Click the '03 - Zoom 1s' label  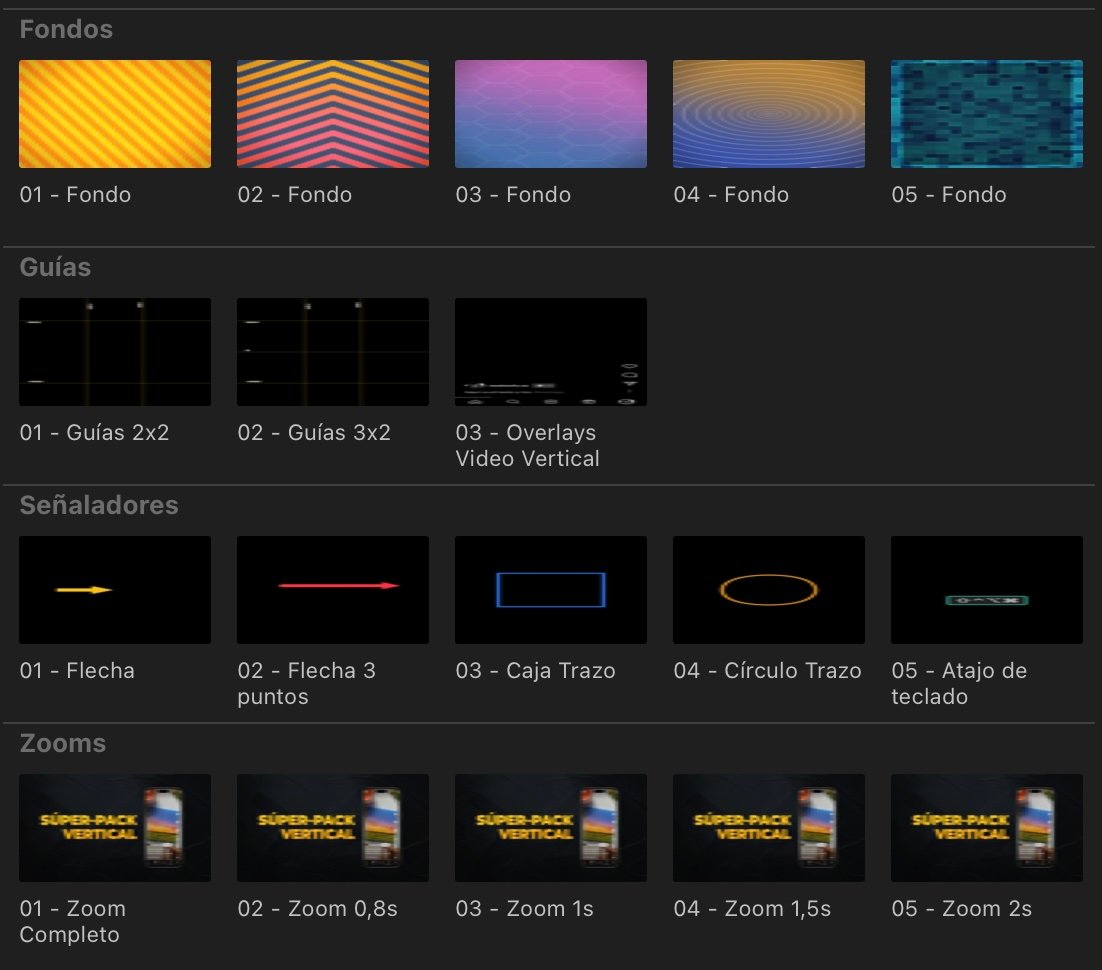(524, 909)
